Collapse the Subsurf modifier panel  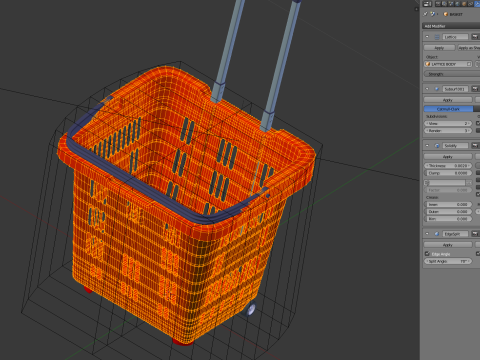click(x=427, y=89)
